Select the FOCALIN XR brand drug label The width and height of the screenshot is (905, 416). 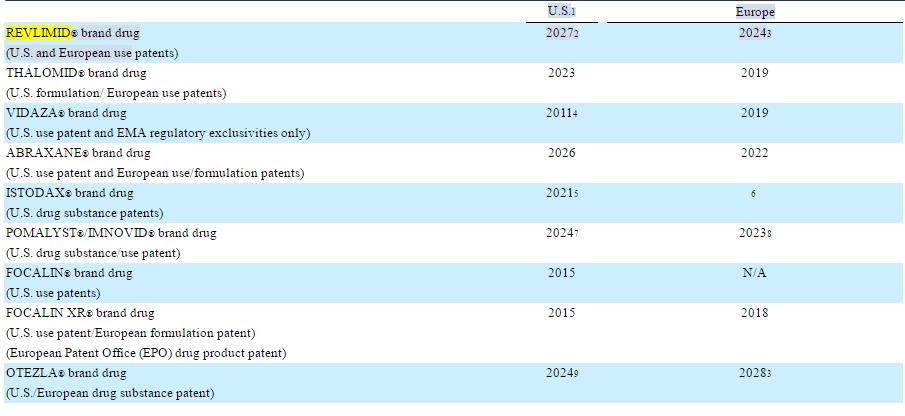(x=81, y=313)
